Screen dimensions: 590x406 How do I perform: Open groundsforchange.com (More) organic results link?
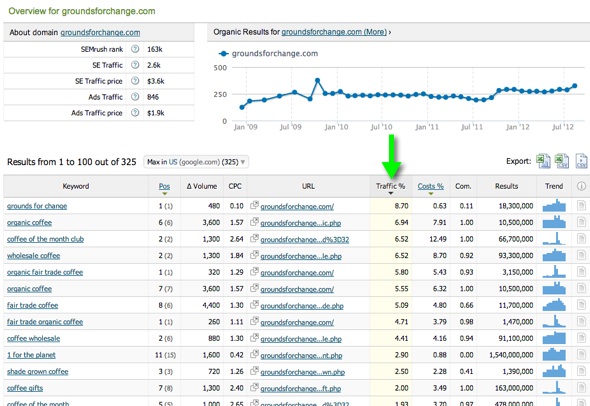click(x=334, y=32)
